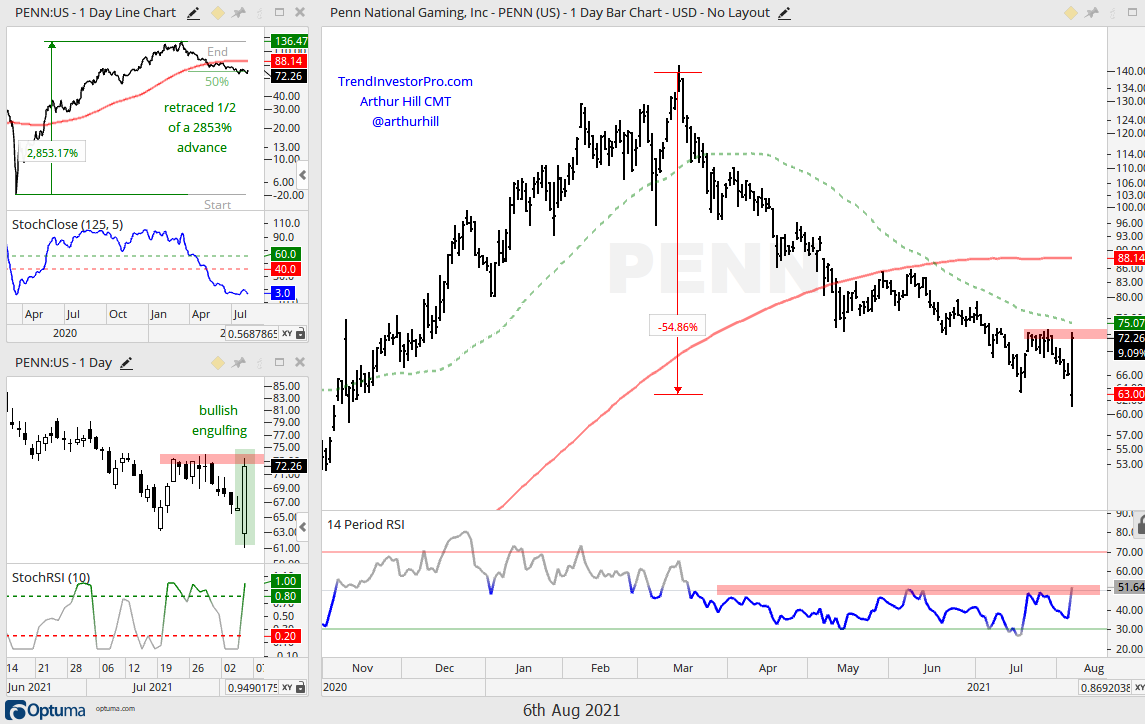Click the red 0.20 StochRSI level label
This screenshot has width=1145, height=724.
pos(285,636)
